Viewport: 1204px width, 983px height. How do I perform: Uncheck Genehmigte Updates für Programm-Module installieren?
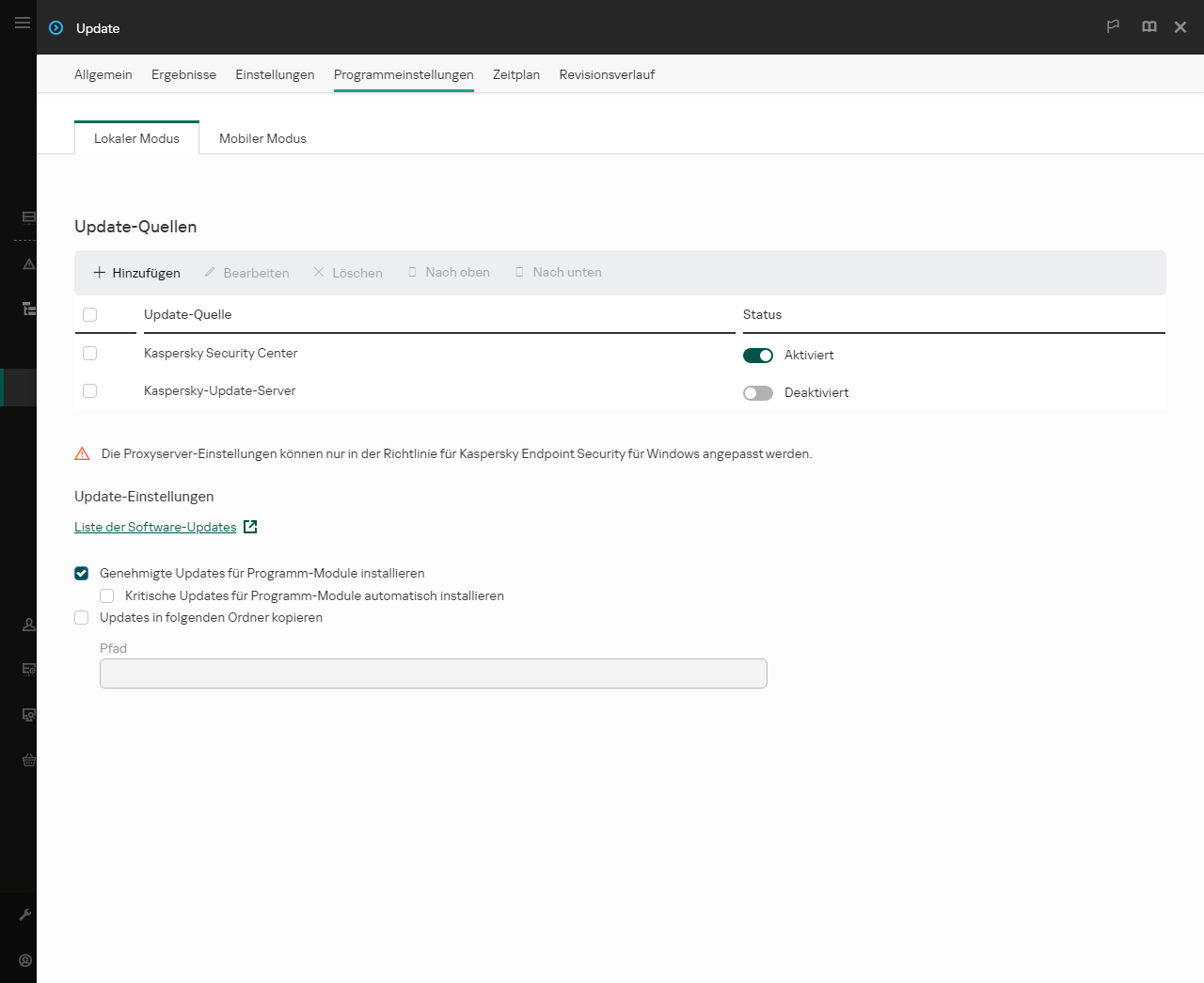click(82, 574)
